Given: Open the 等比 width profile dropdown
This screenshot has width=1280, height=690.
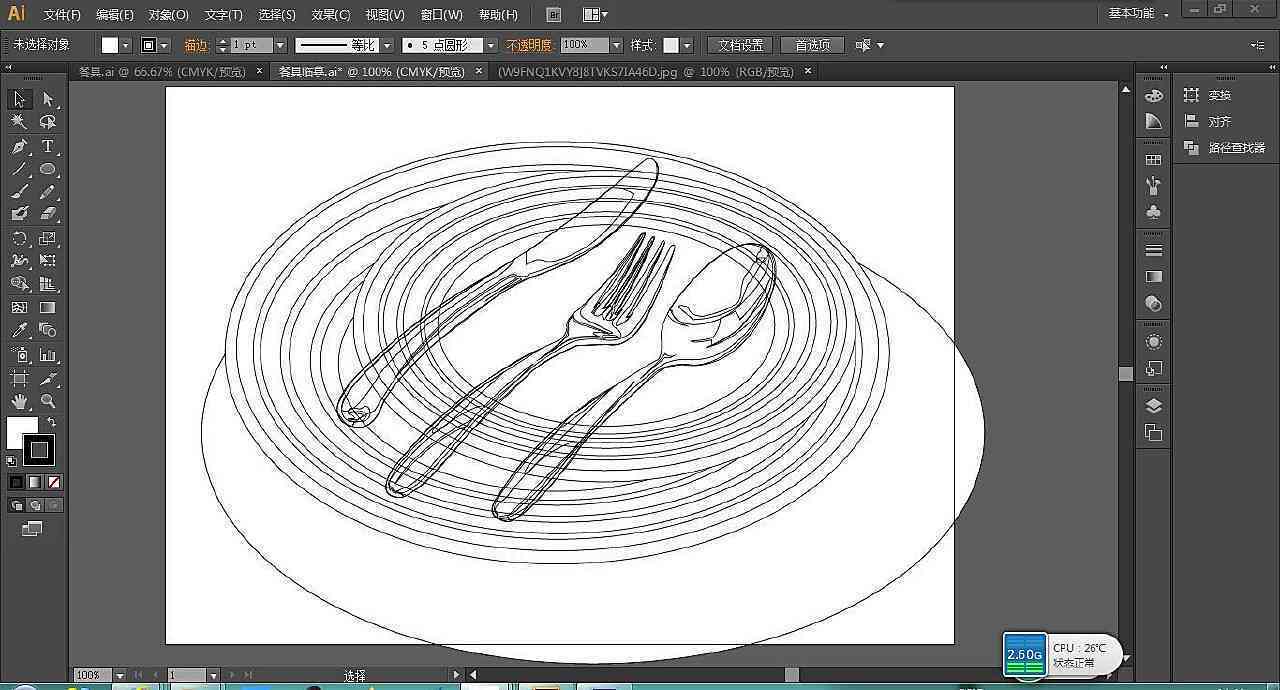Looking at the screenshot, I should click(387, 45).
